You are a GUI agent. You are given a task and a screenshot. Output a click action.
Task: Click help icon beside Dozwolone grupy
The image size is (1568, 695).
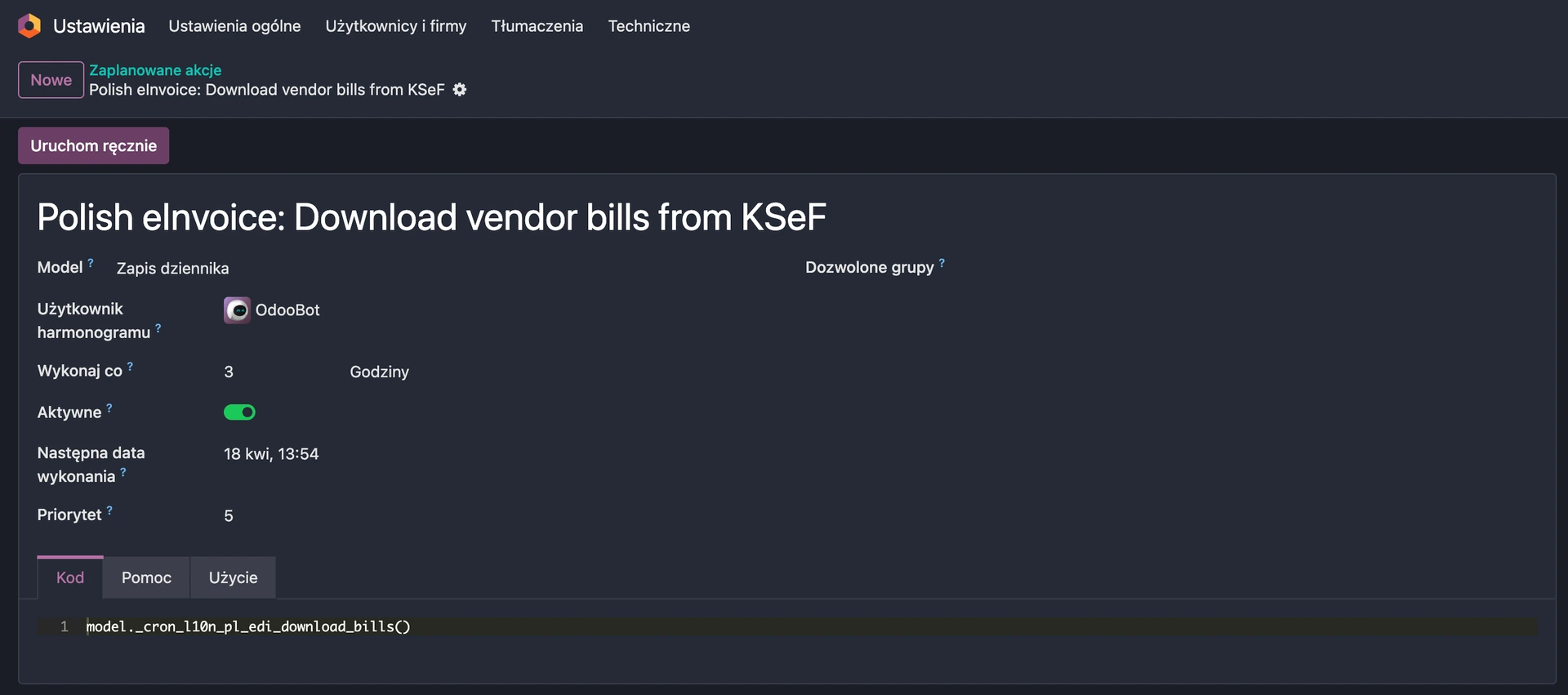[942, 263]
